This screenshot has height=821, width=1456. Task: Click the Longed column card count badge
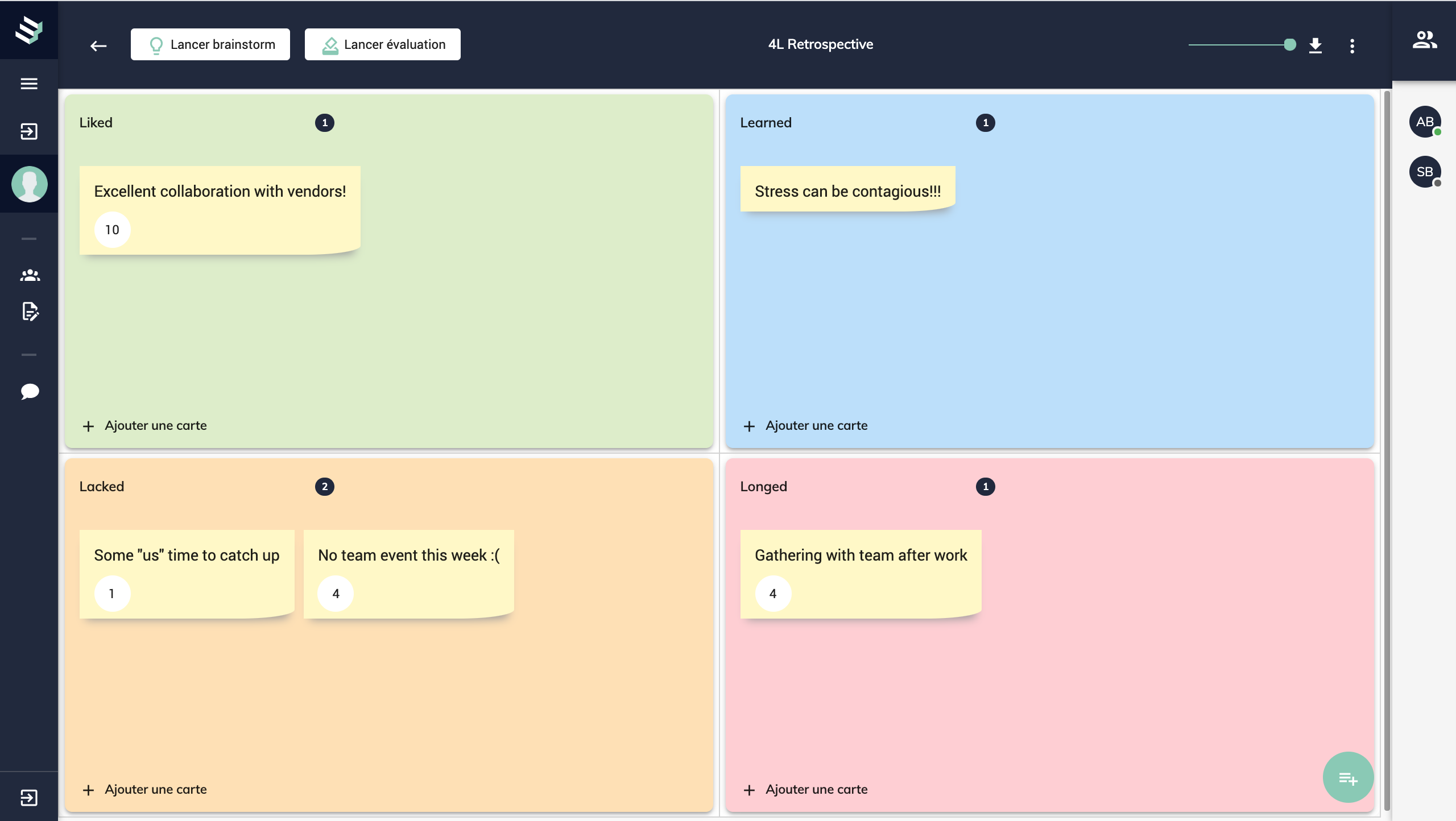tap(986, 487)
